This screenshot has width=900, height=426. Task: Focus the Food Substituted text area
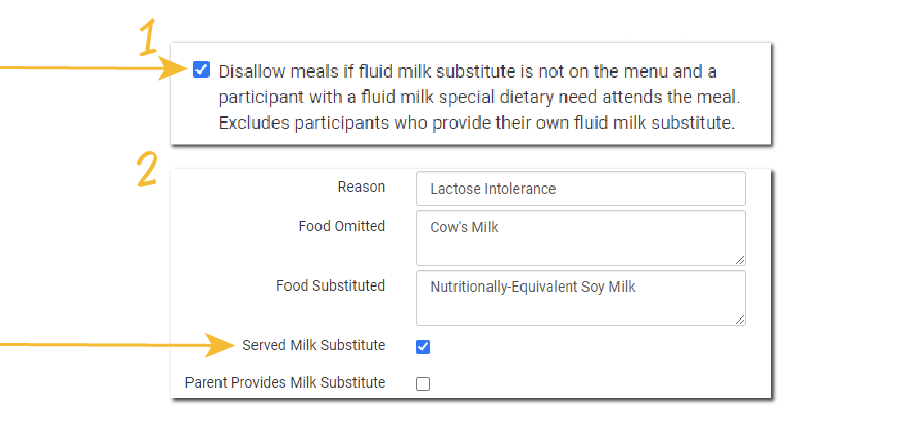coord(580,298)
